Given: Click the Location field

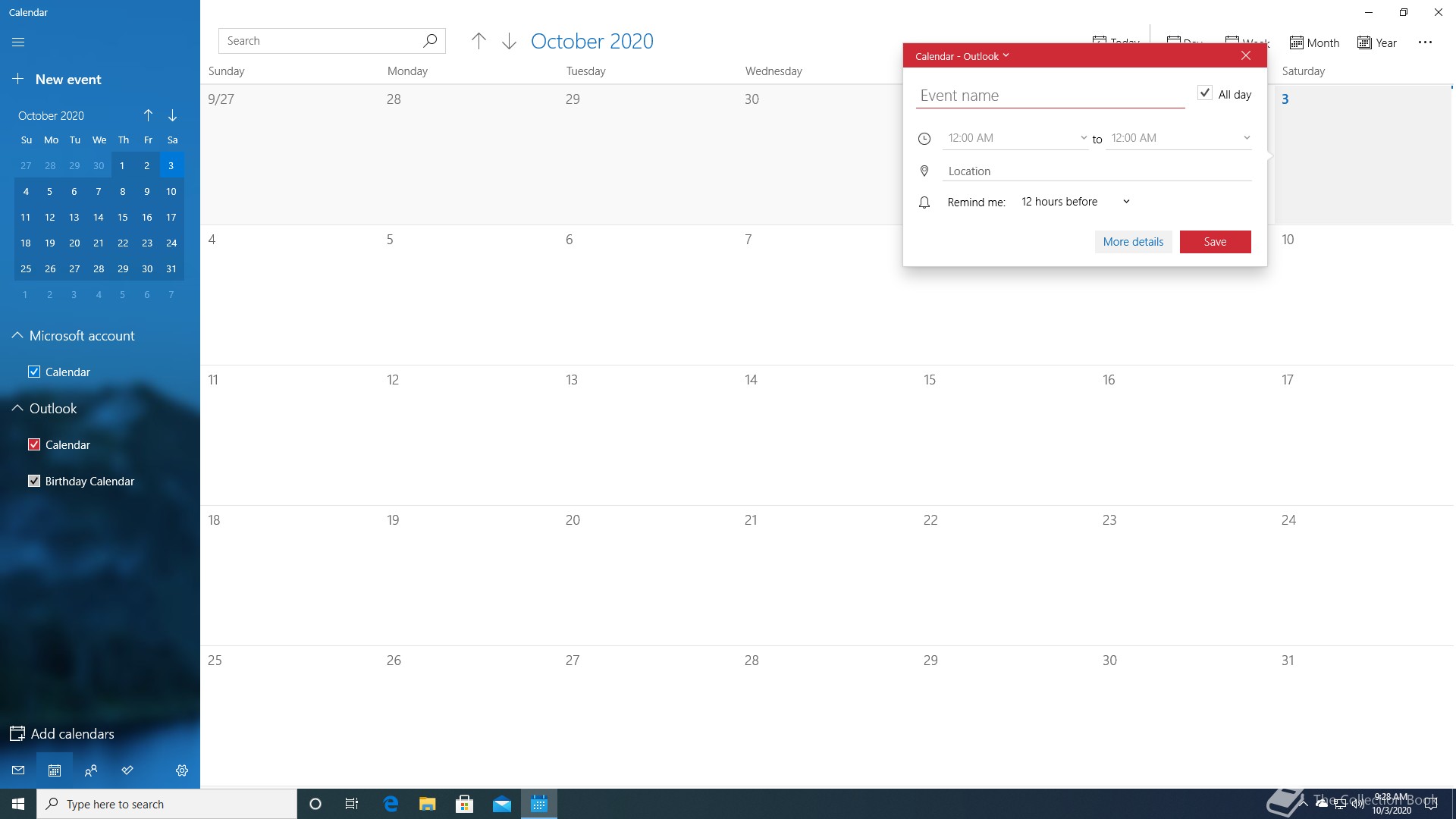Looking at the screenshot, I should coord(1097,171).
